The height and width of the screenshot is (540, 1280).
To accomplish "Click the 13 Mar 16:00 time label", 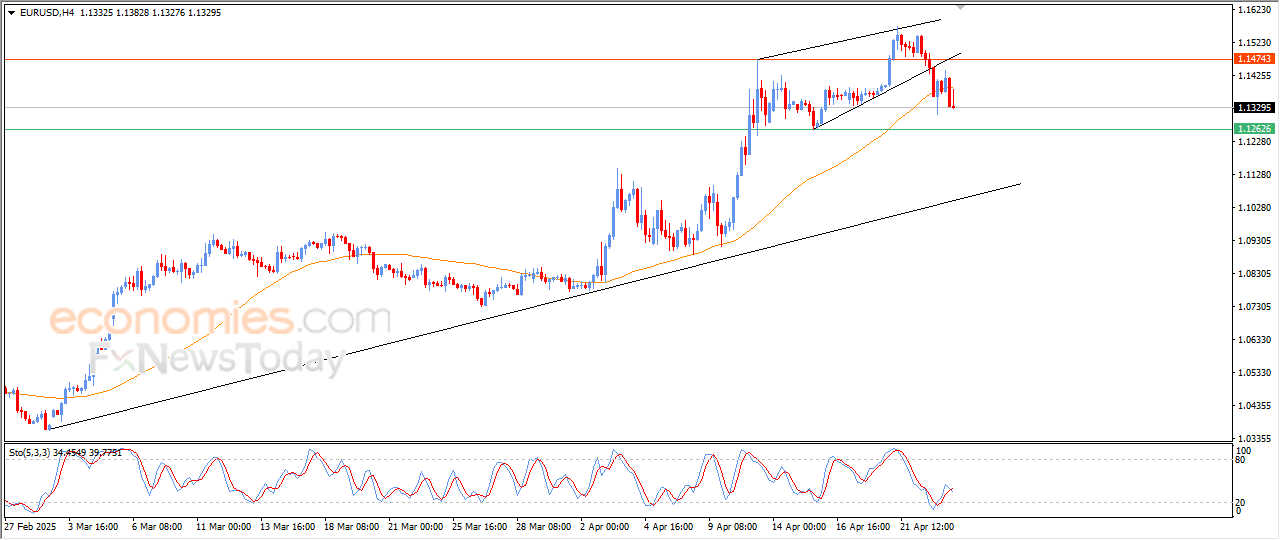I will pos(287,525).
